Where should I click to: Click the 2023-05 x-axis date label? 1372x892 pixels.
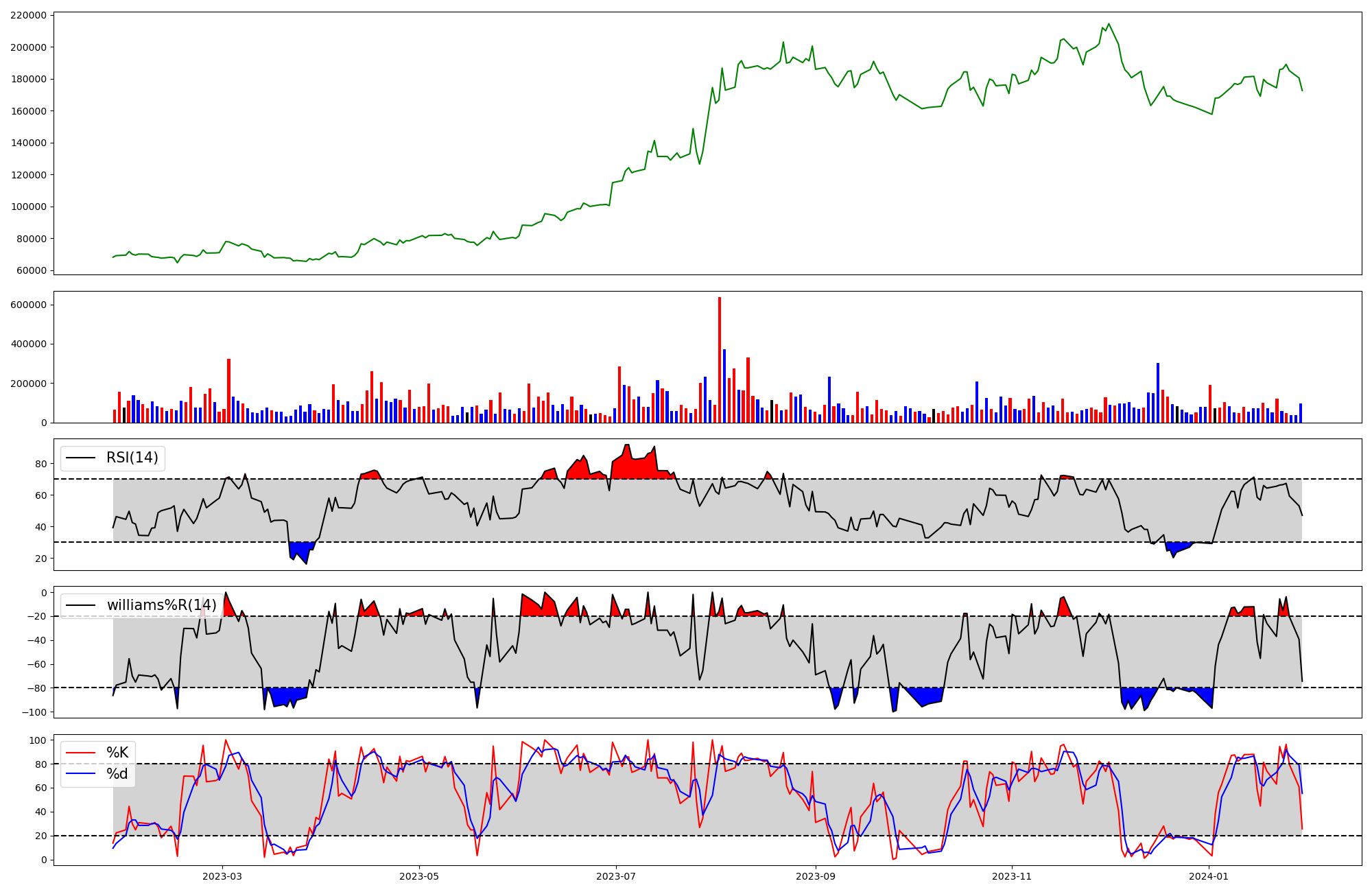pos(419,876)
